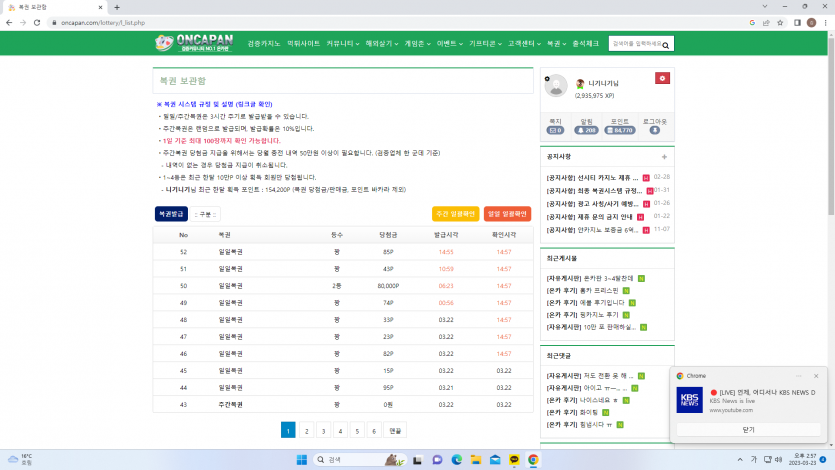Click the 주간복권 row No 43
835x470 pixels.
coord(343,405)
